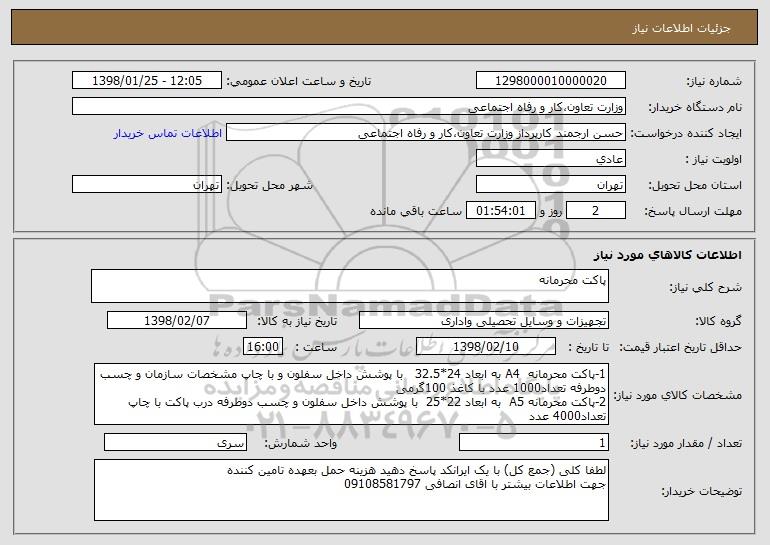Viewport: 770px width, 545px height.
Task: Click the label گروه کالا
Action: point(718,322)
